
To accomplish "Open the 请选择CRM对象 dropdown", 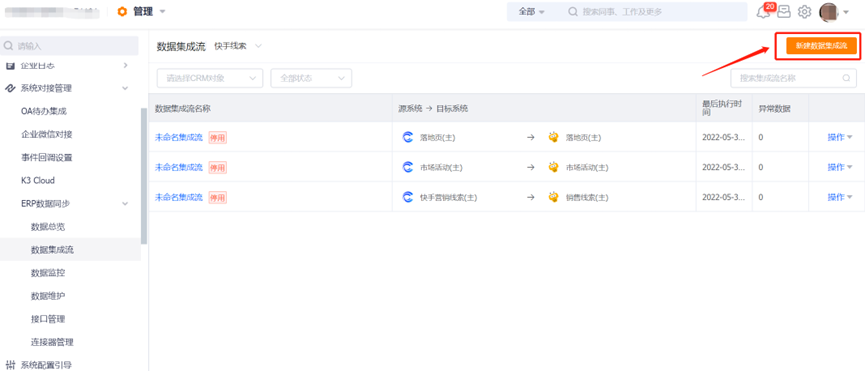I will (210, 78).
